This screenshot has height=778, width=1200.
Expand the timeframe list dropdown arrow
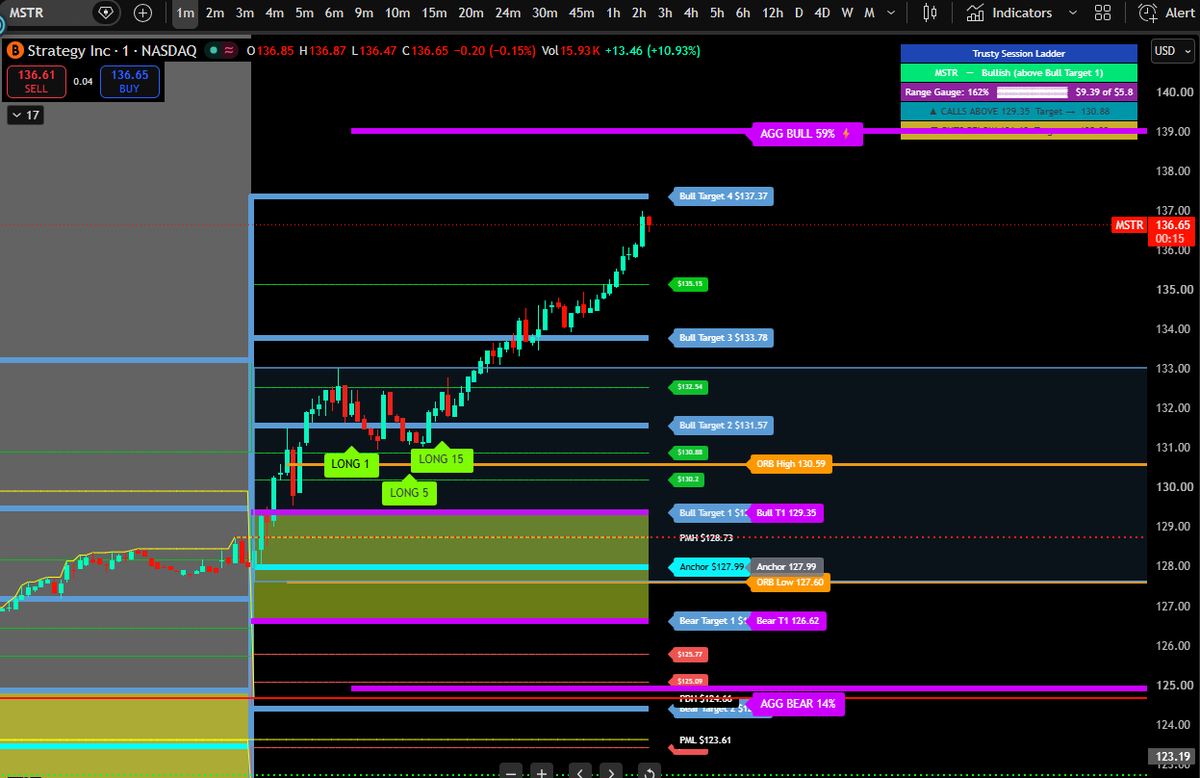(x=893, y=13)
